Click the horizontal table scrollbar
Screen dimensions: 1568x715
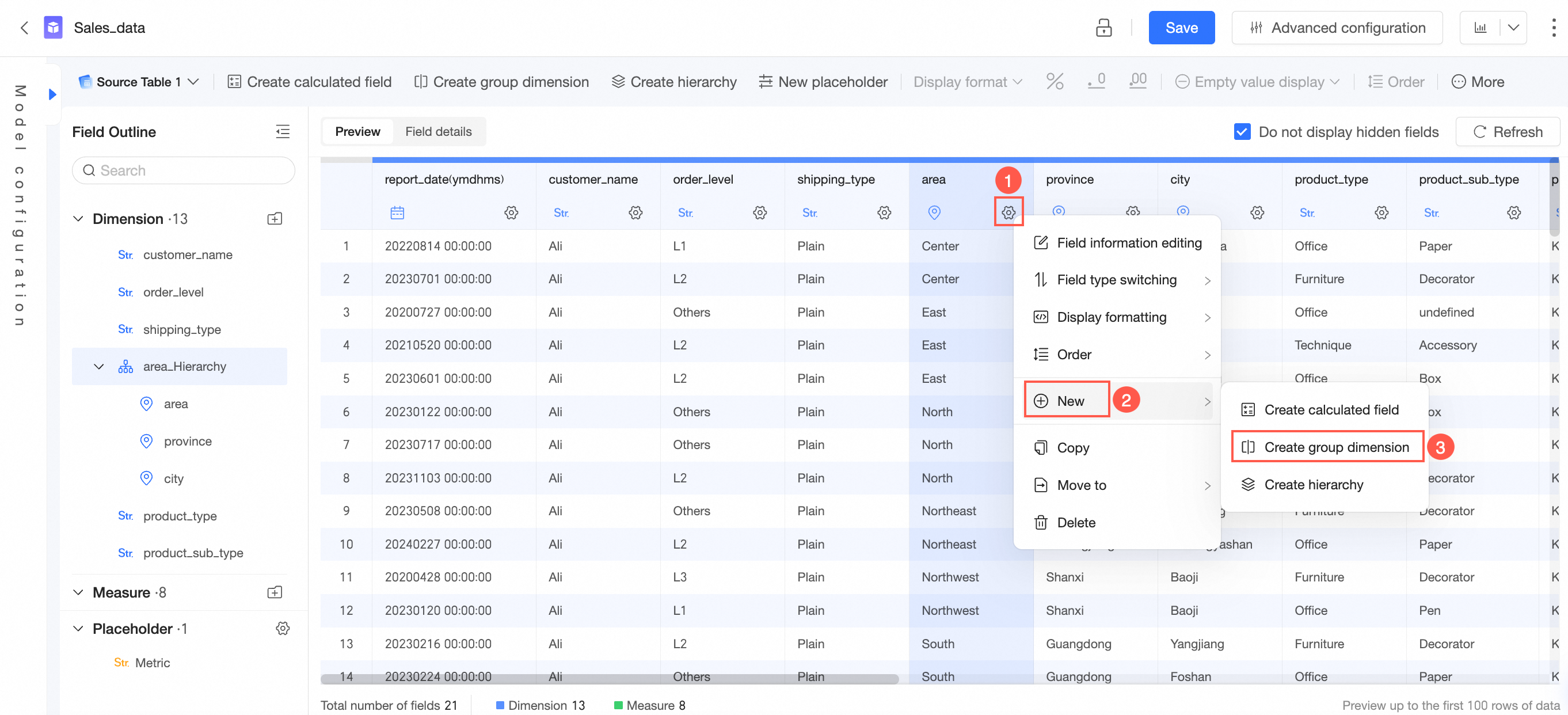608,678
